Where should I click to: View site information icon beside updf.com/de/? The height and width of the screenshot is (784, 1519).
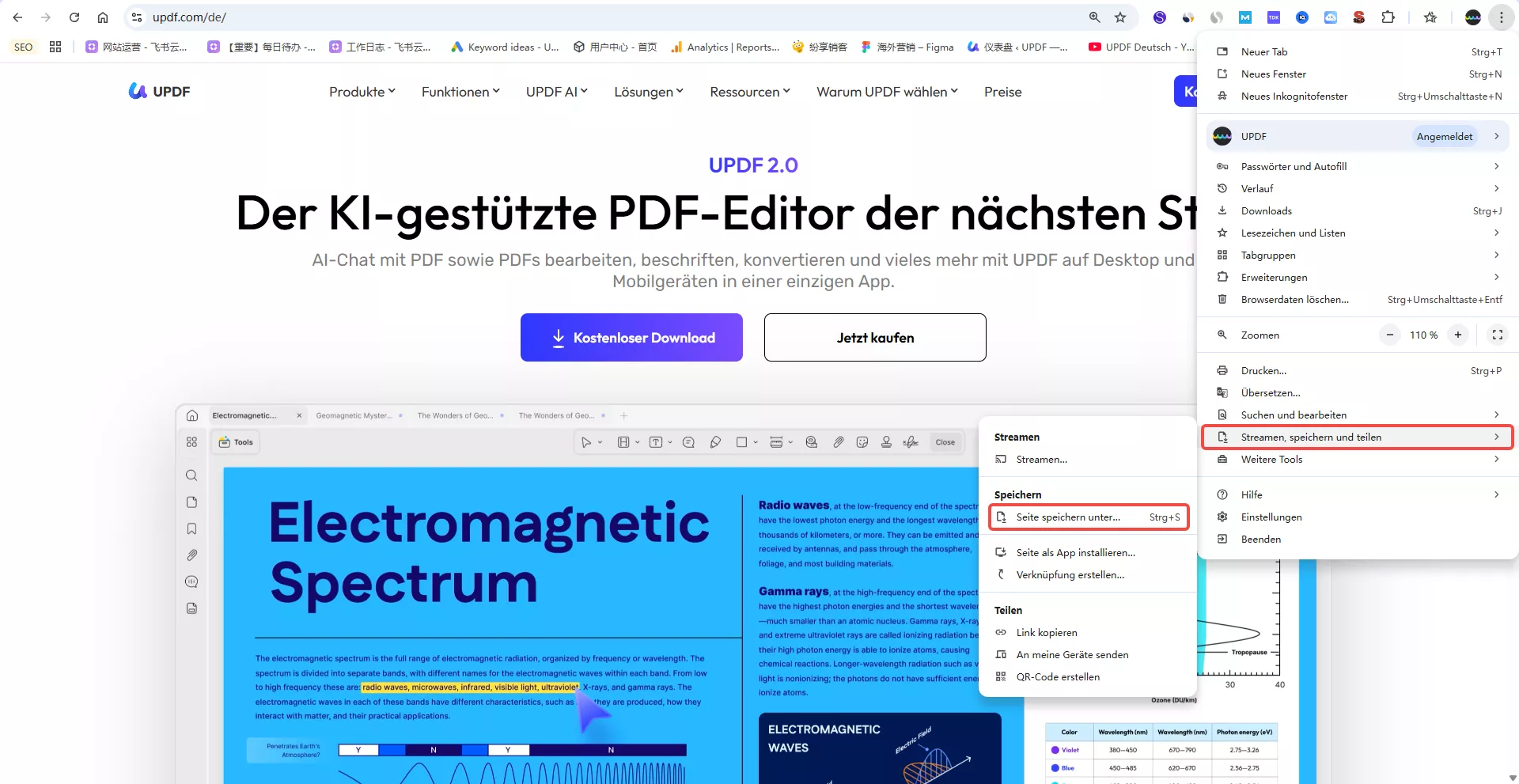click(x=137, y=17)
